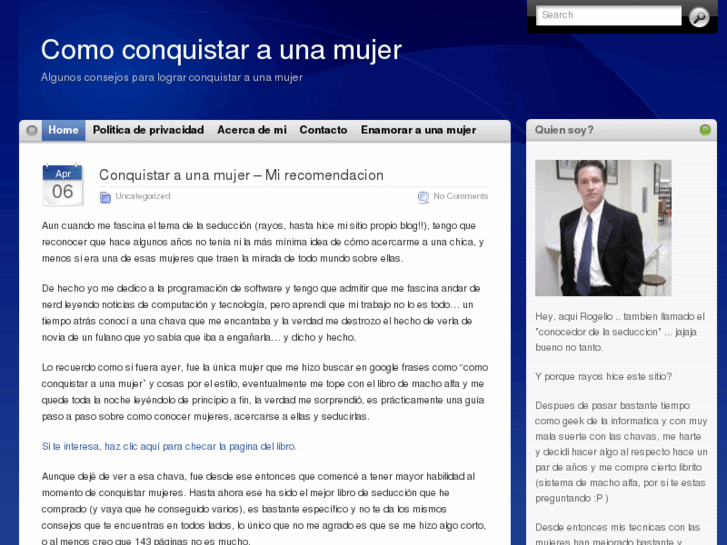
Task: Open the No Comments link
Action: click(x=460, y=196)
